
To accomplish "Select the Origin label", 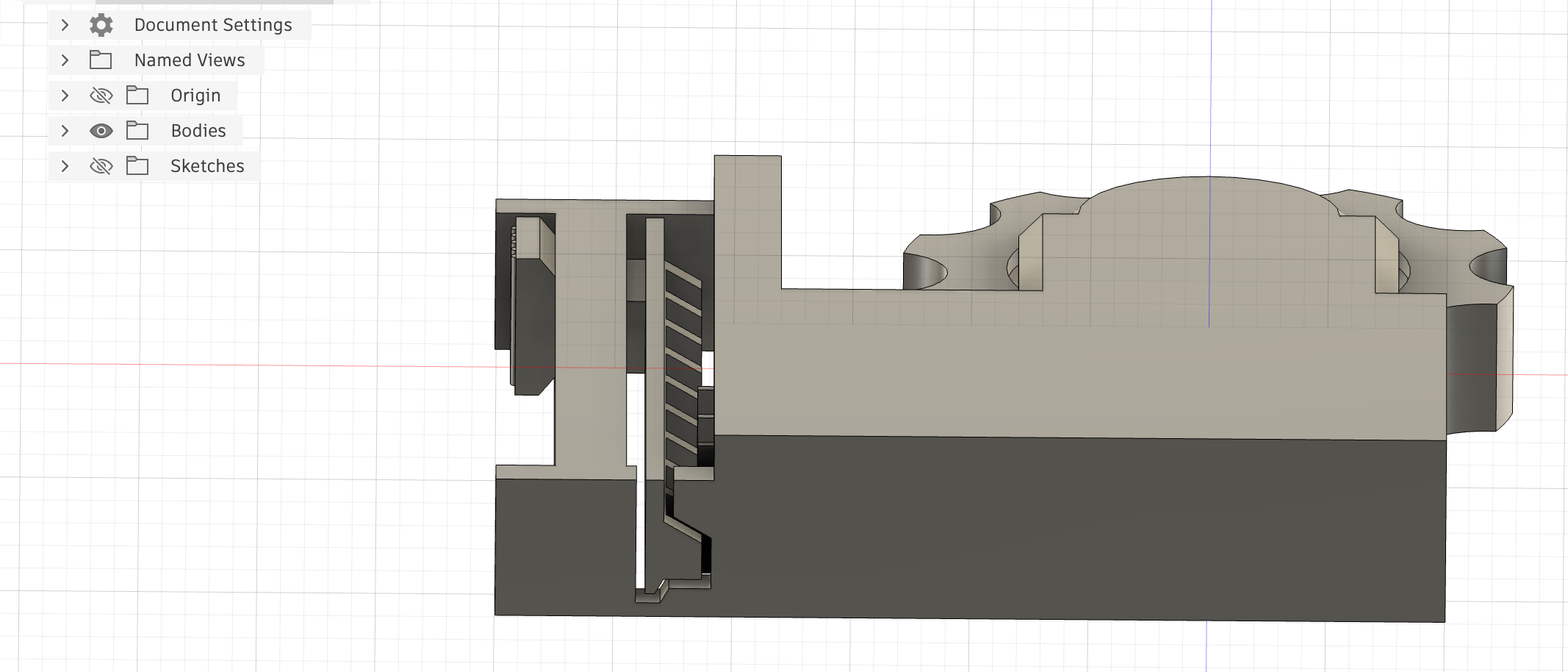I will (x=195, y=96).
